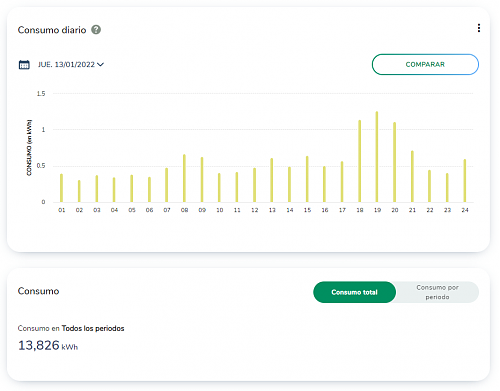Click the 0.5 y-axis value
500x391 pixels.
point(41,166)
